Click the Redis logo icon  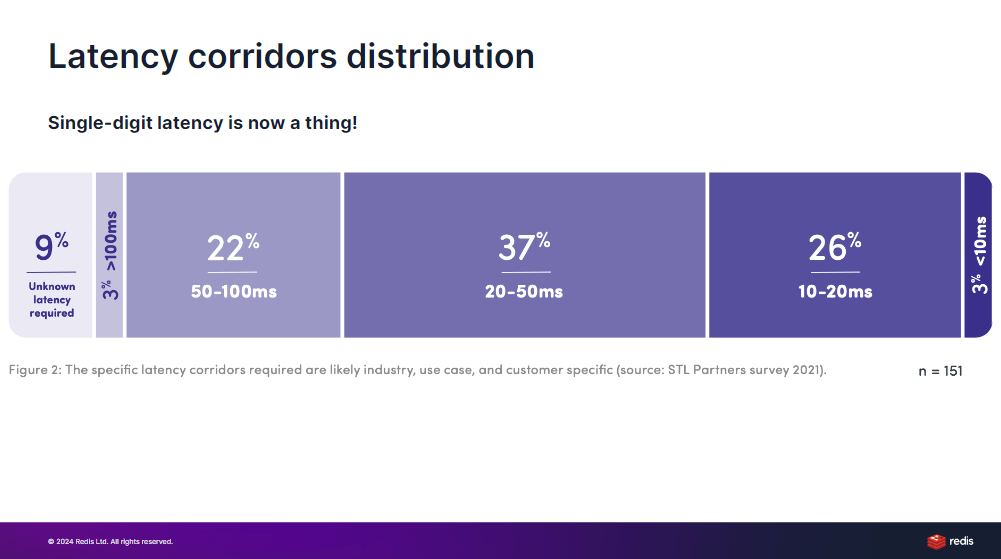coord(935,542)
